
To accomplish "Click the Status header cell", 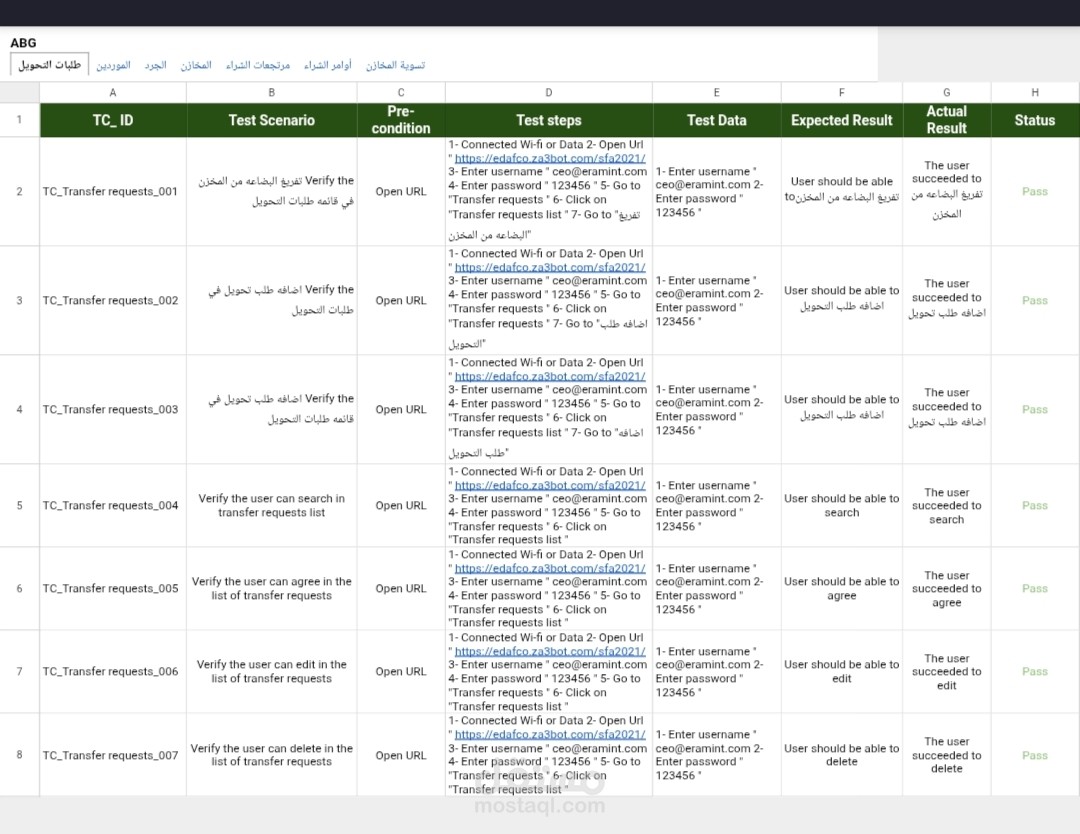I will pyautogui.click(x=1035, y=120).
